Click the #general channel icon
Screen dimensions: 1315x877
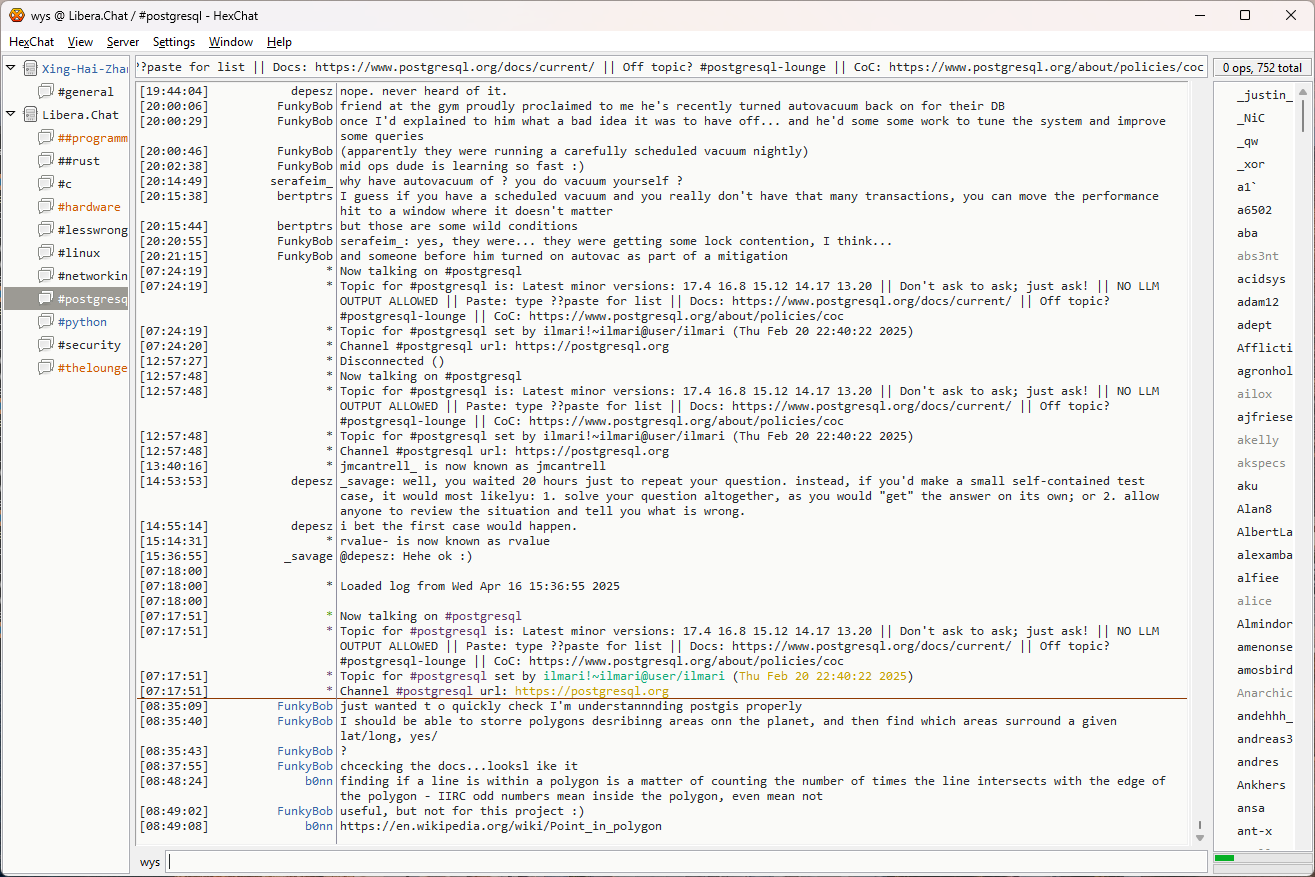click(x=46, y=92)
